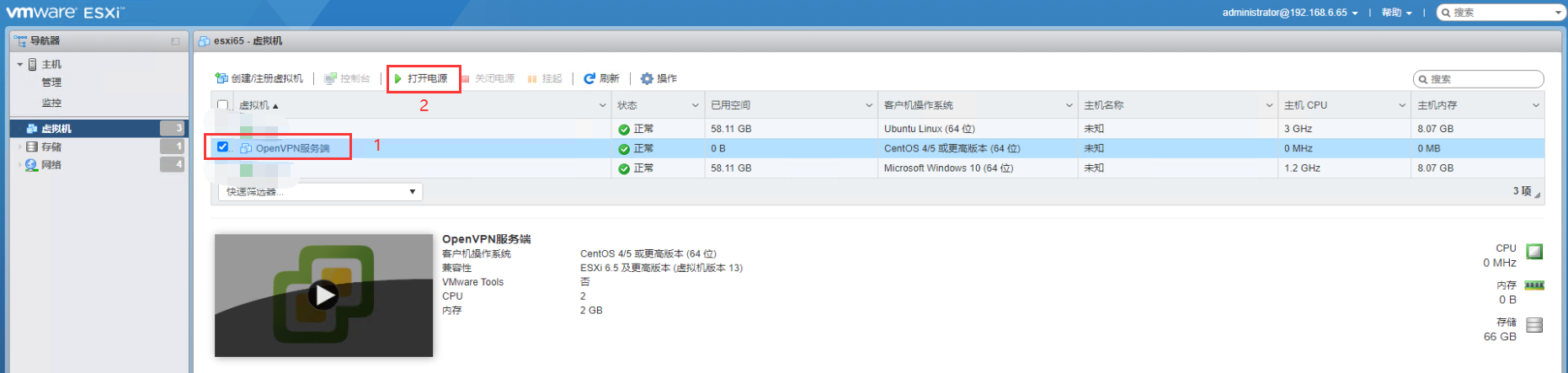
Task: Click the 挂起 suspend toolbar item
Action: tap(545, 78)
